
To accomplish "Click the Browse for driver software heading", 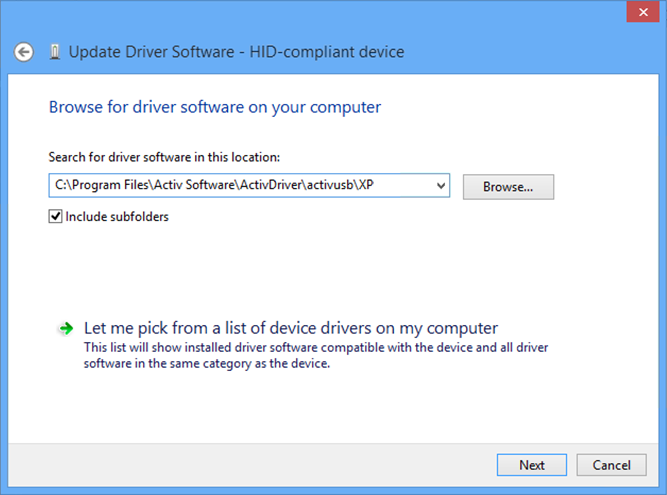I will coord(214,106).
